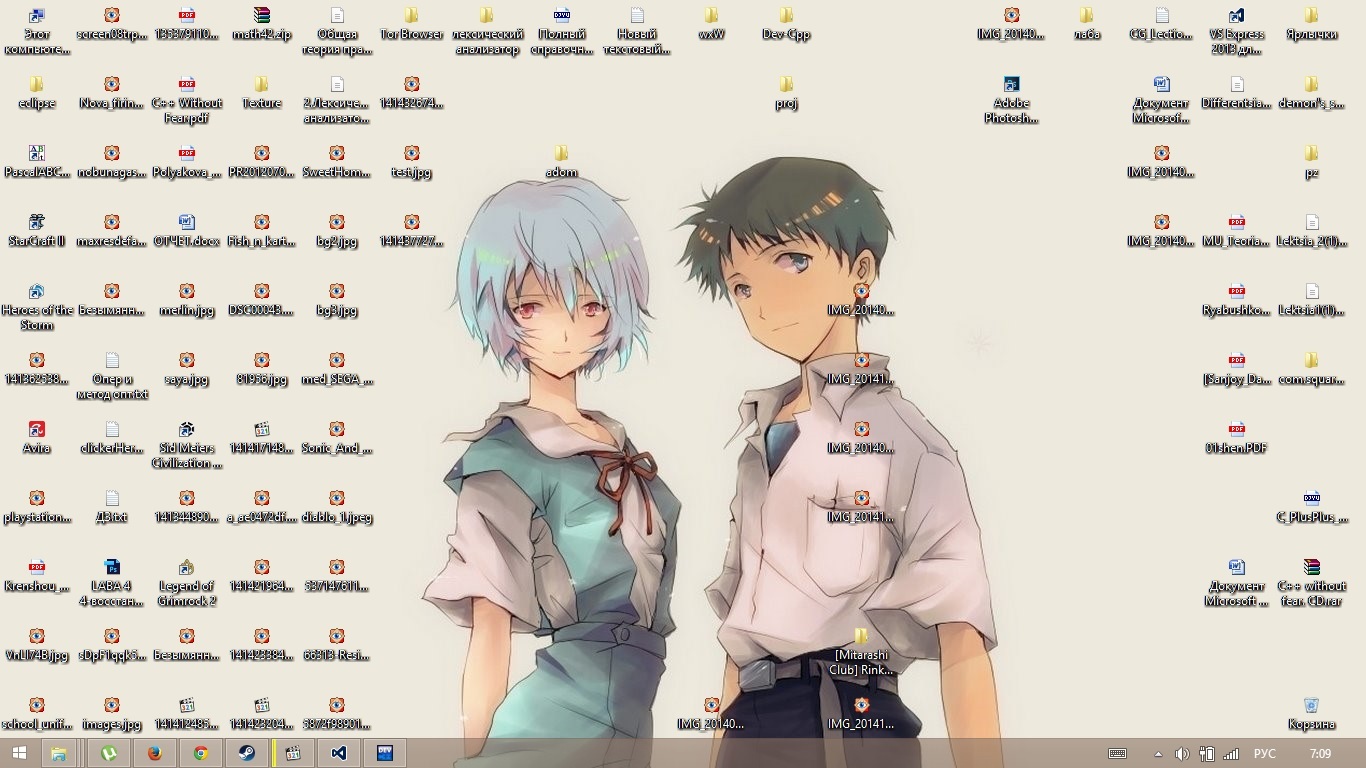Launch the Avira desktop shortcut
This screenshot has height=768, width=1366.
tap(37, 438)
